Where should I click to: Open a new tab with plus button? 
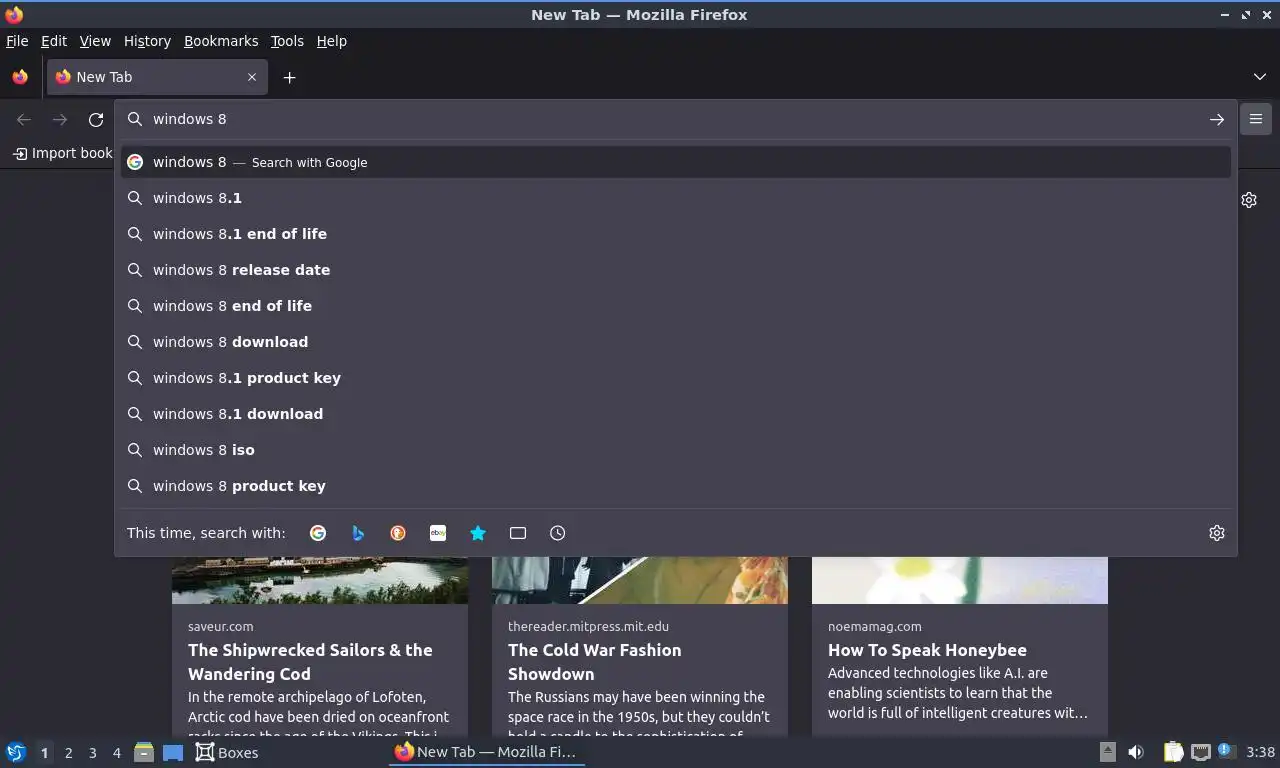(x=289, y=77)
